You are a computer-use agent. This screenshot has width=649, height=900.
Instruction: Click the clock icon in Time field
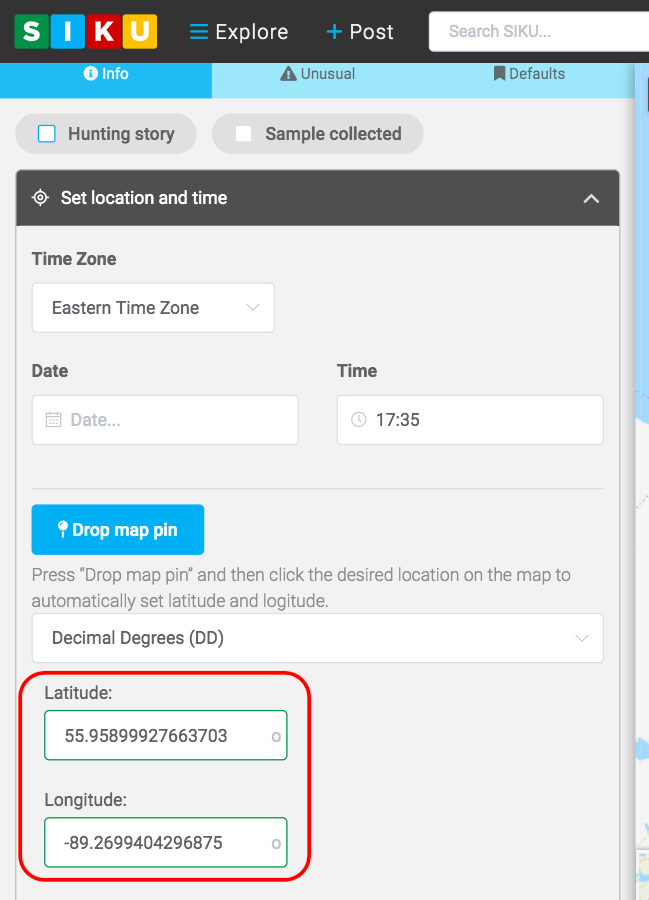(x=359, y=420)
